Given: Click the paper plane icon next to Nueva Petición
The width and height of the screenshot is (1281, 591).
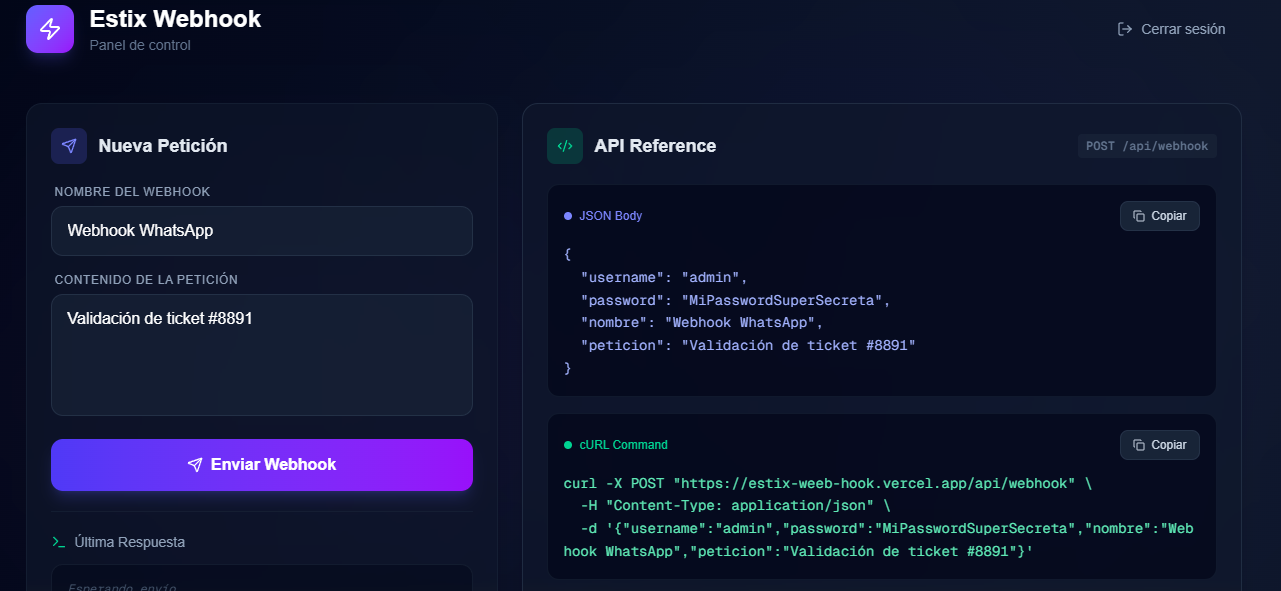Looking at the screenshot, I should pyautogui.click(x=68, y=146).
